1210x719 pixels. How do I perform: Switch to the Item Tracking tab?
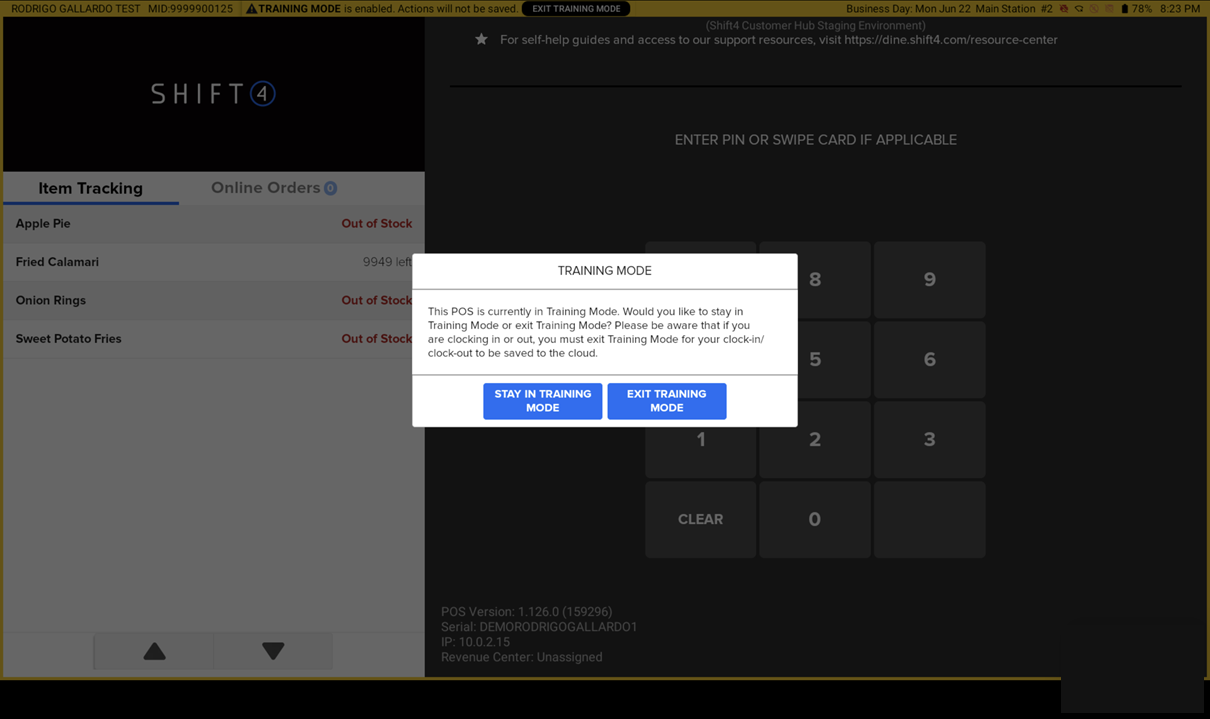[90, 188]
